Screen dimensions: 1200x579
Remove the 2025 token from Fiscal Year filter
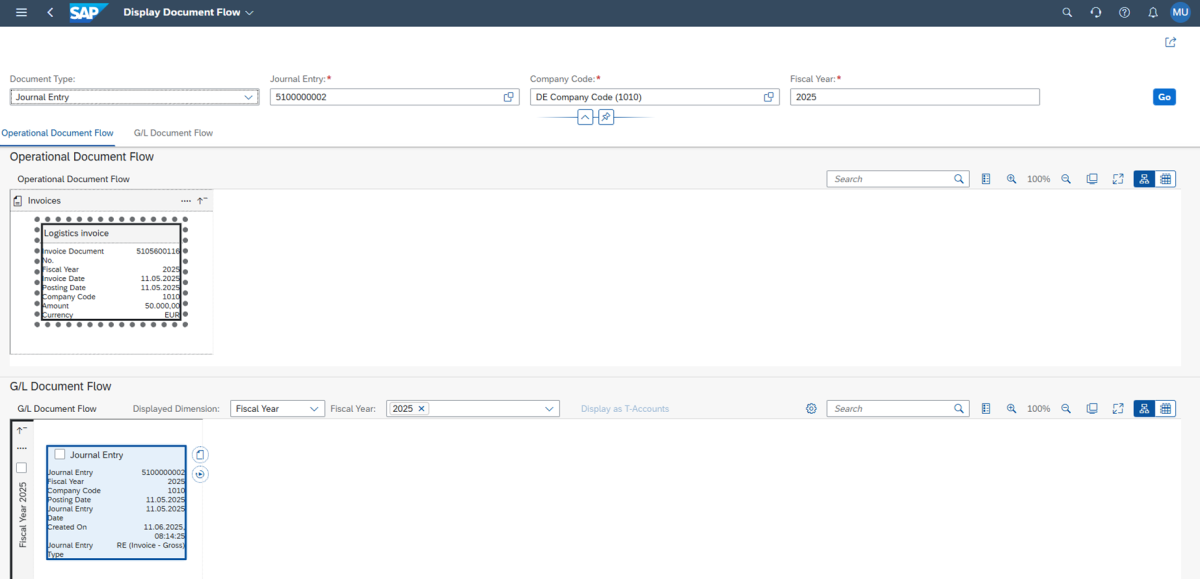[x=421, y=409]
